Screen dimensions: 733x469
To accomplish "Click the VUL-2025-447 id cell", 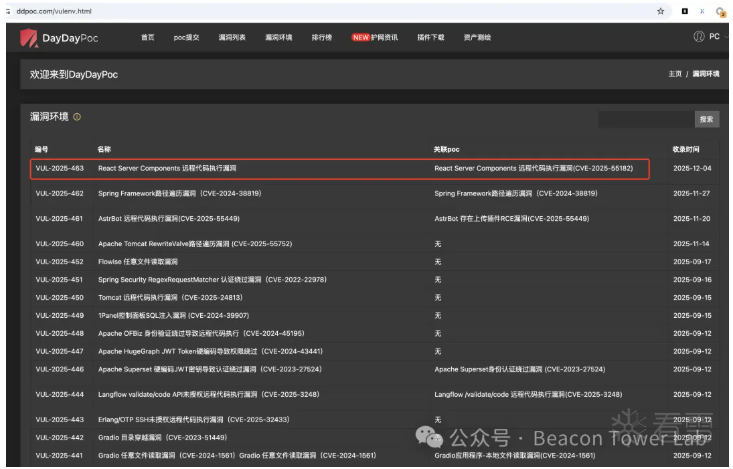I will pos(59,351).
